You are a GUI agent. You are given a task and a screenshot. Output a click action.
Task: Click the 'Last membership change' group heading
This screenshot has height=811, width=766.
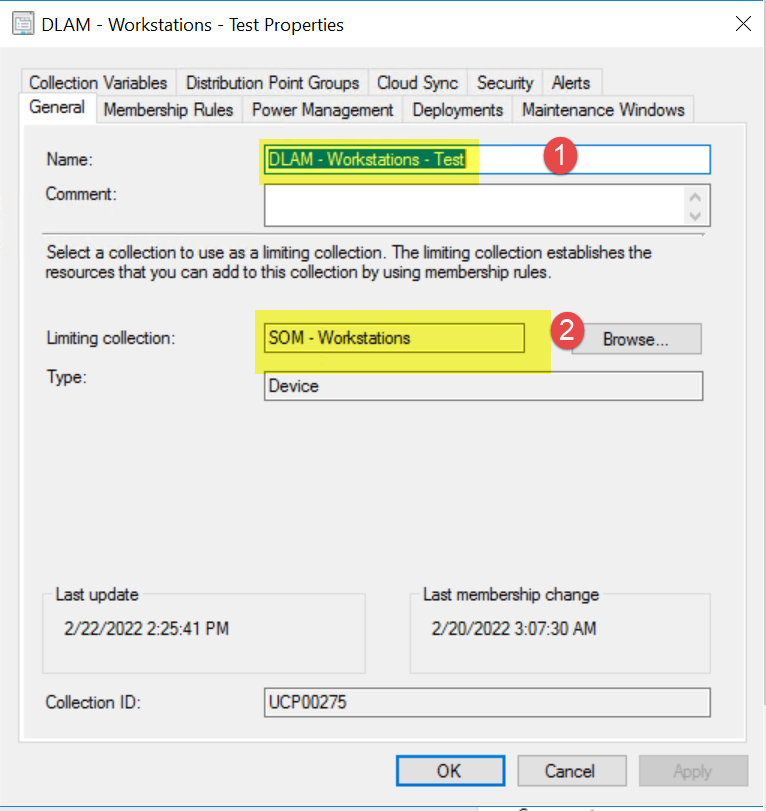pos(511,595)
